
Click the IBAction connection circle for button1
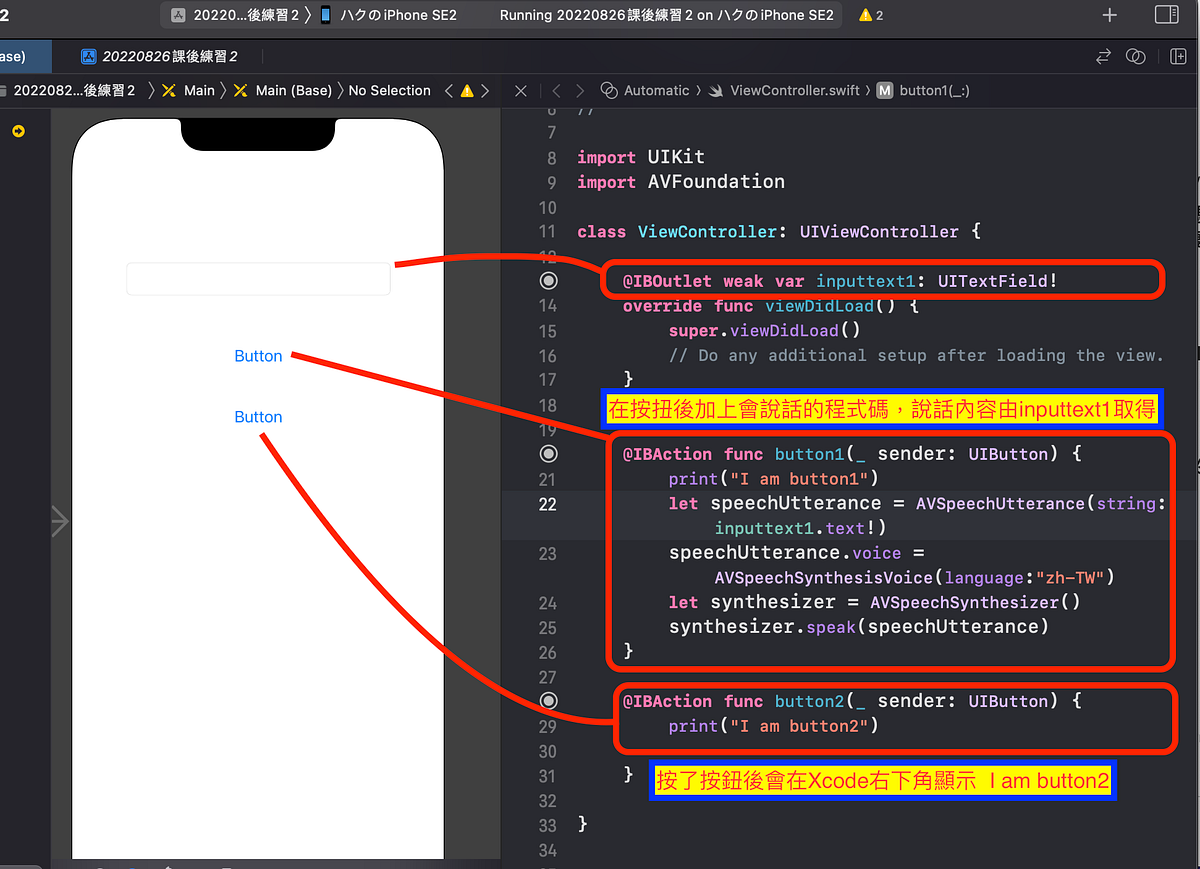(x=548, y=453)
